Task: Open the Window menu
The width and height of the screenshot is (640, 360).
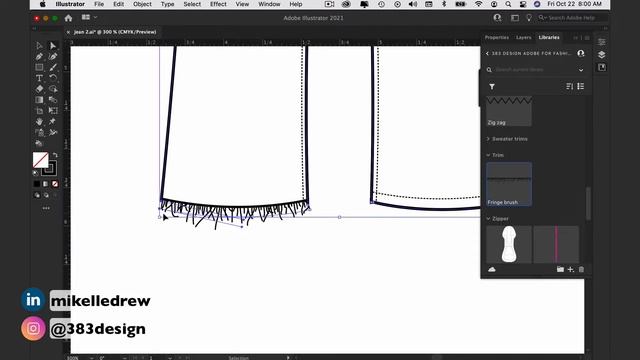Action: pos(269,4)
